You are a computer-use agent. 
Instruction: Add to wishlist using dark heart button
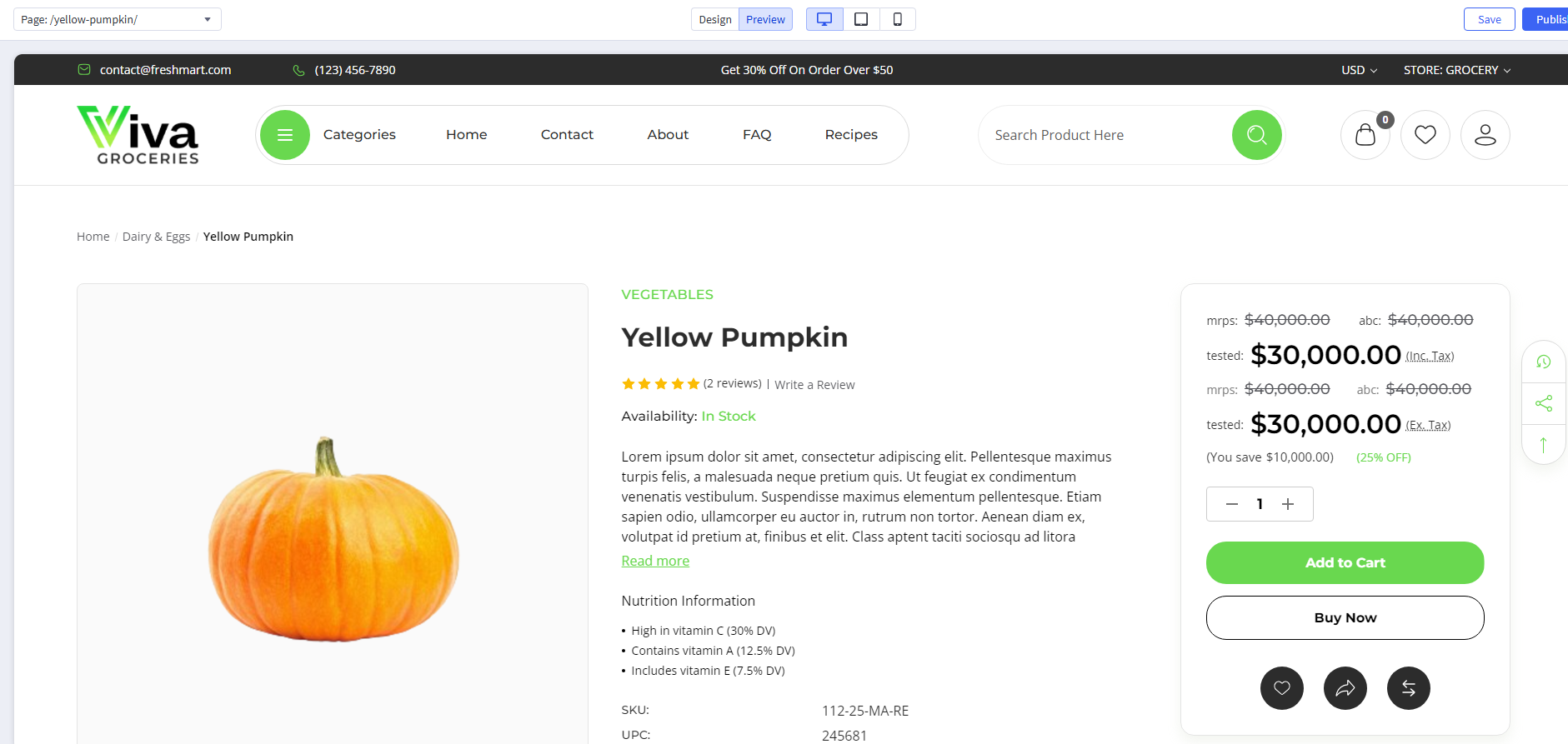point(1282,688)
